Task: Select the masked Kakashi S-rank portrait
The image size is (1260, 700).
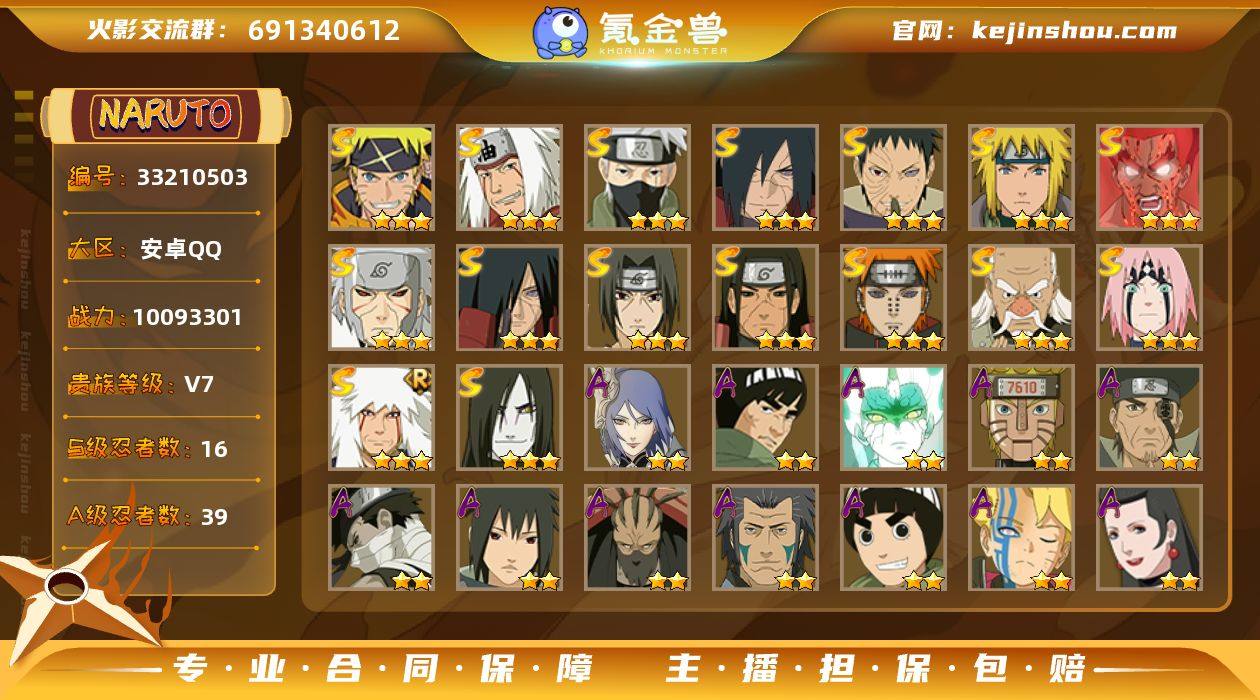Action: (x=637, y=178)
